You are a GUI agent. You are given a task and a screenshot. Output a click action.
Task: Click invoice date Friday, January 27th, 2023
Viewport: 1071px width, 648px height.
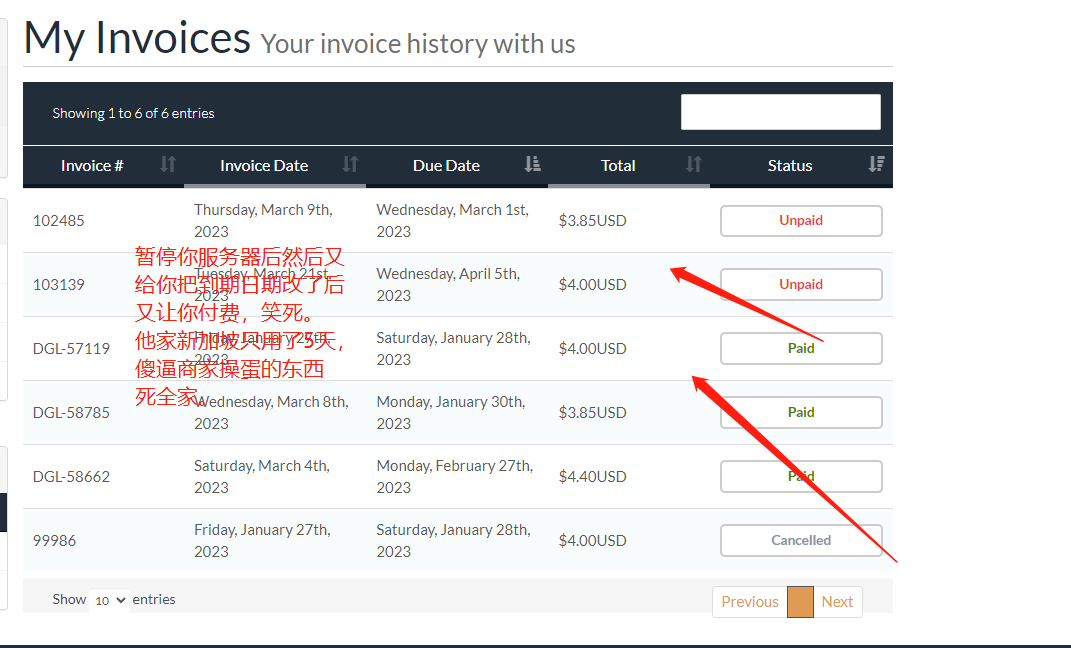[262, 540]
